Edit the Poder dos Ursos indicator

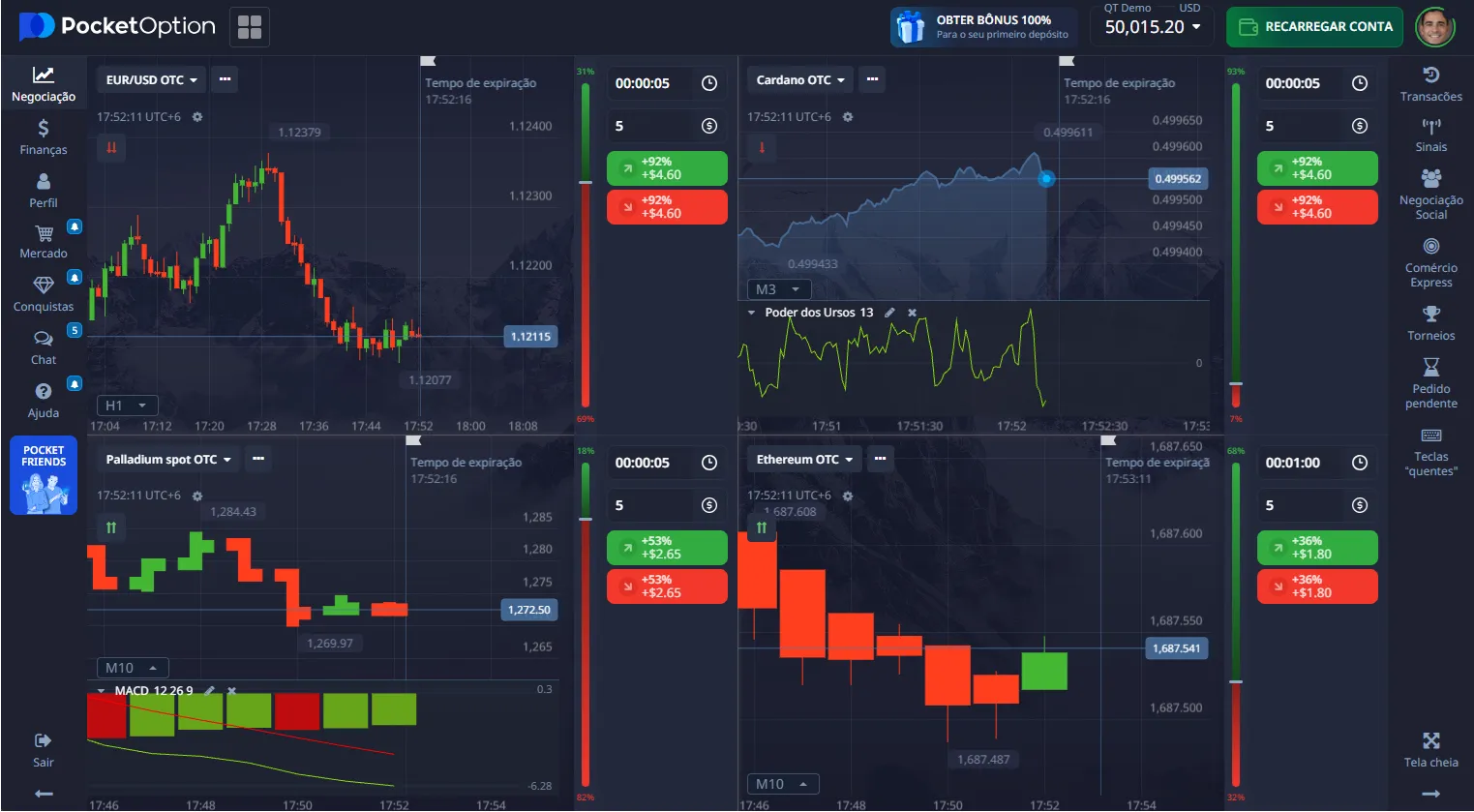(x=889, y=313)
